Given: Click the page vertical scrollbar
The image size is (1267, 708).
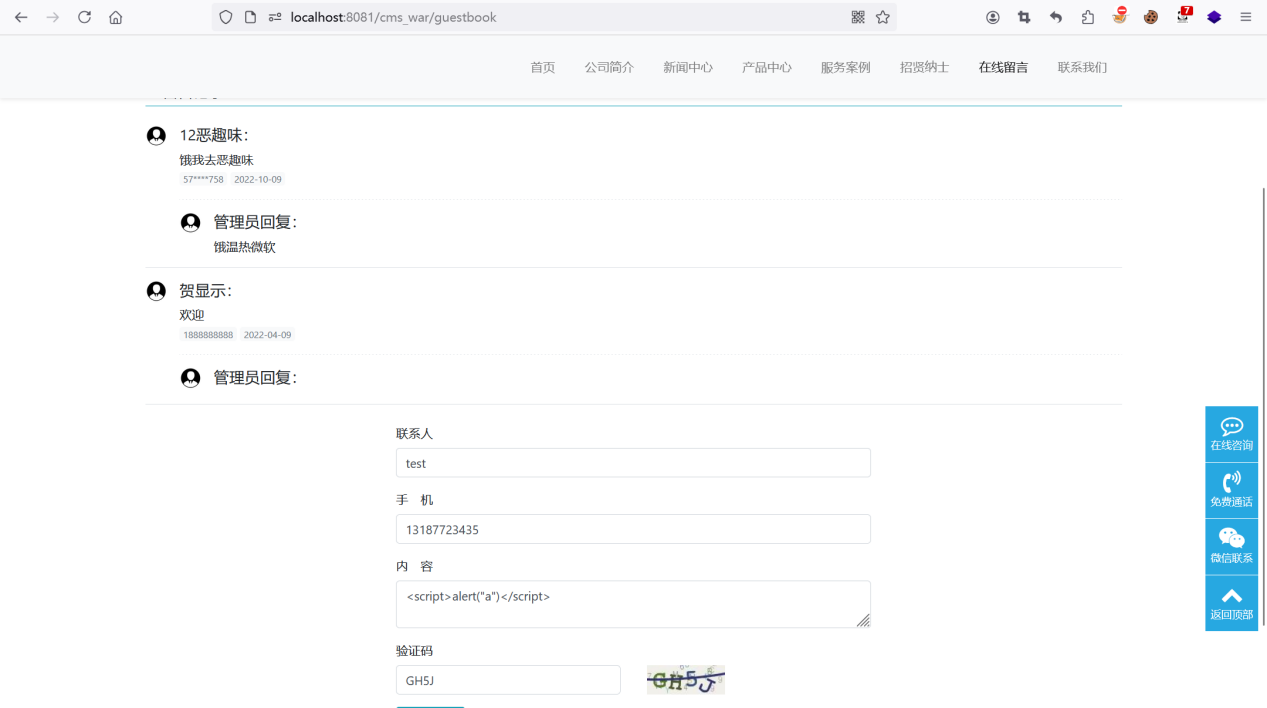Looking at the screenshot, I should pyautogui.click(x=1263, y=406).
